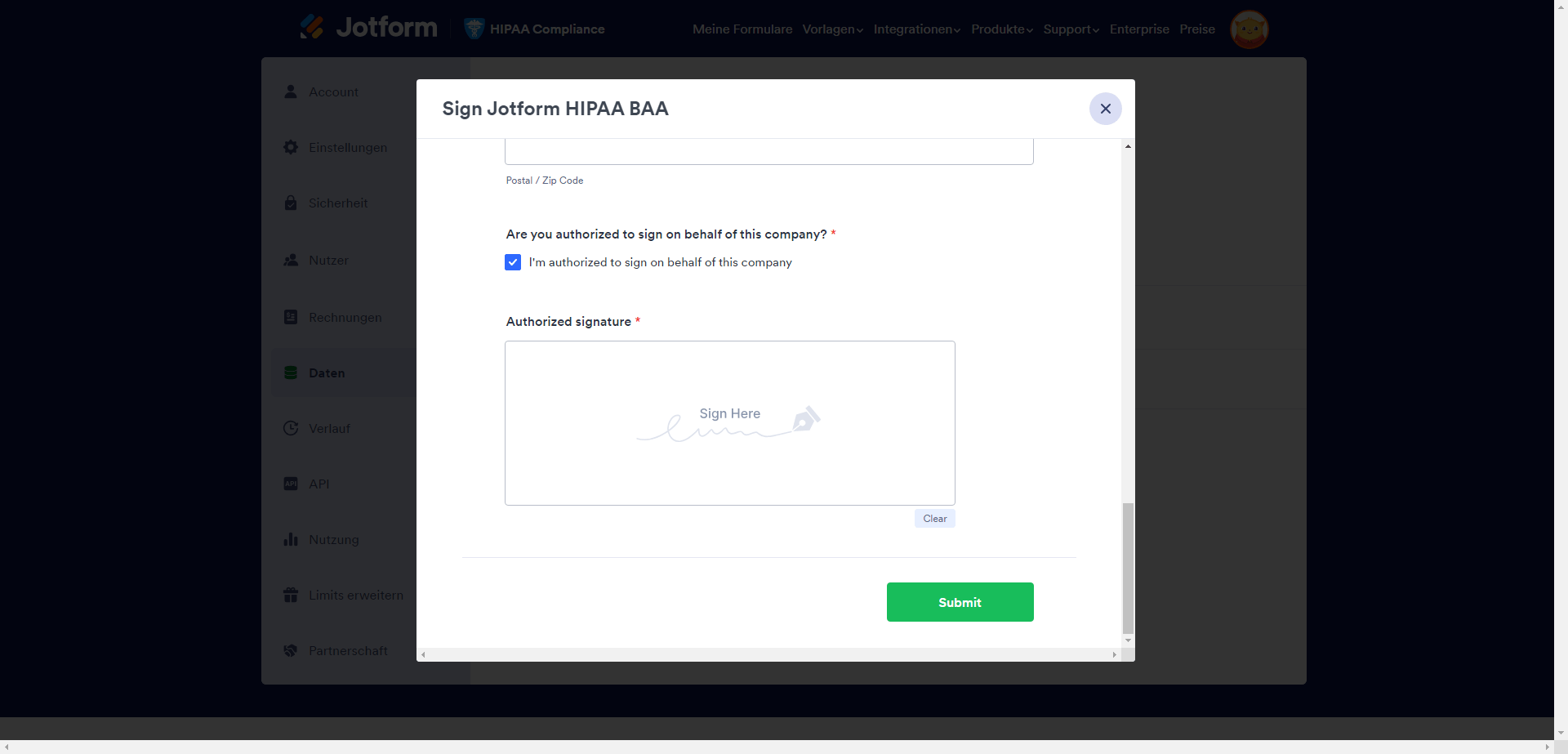This screenshot has height=754, width=1568.
Task: Uncheck the authorized to sign checkbox
Action: [x=513, y=262]
